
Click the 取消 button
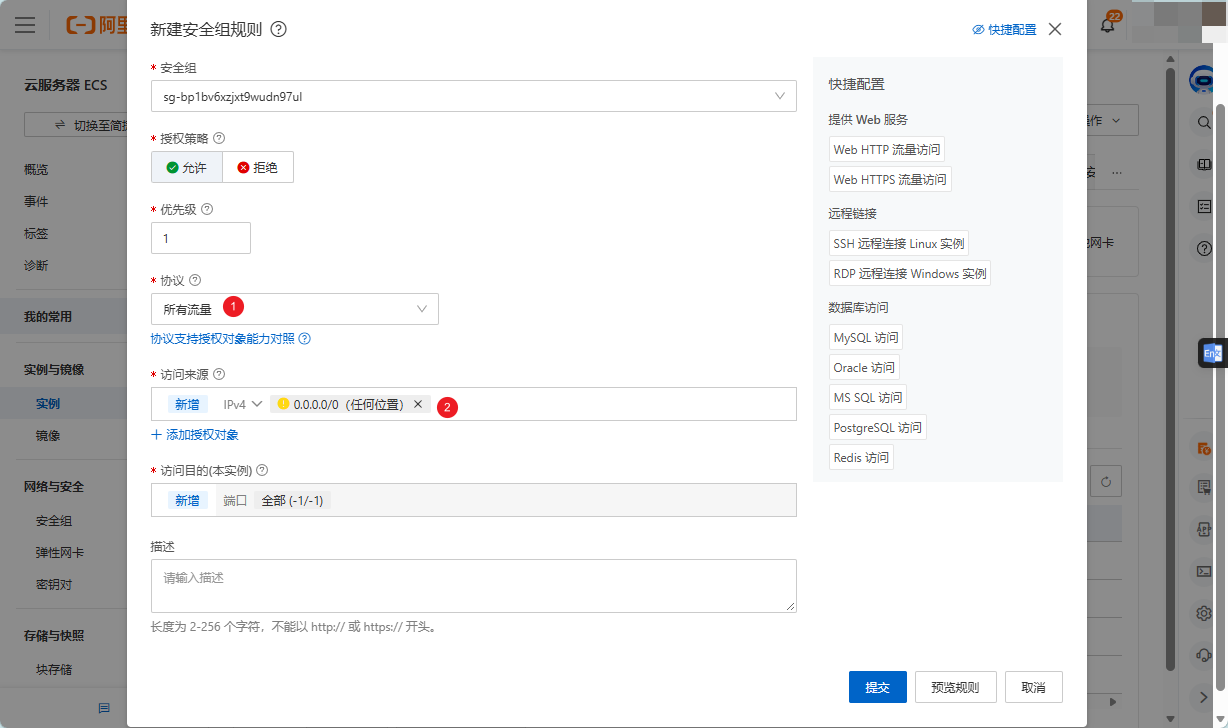click(1033, 687)
